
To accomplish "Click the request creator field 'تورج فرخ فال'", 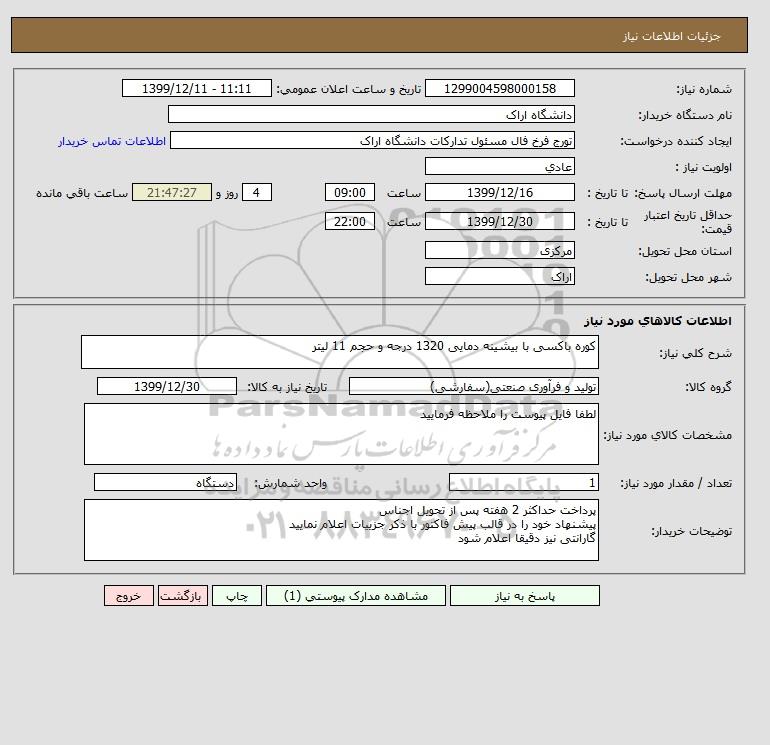I will click(x=372, y=140).
